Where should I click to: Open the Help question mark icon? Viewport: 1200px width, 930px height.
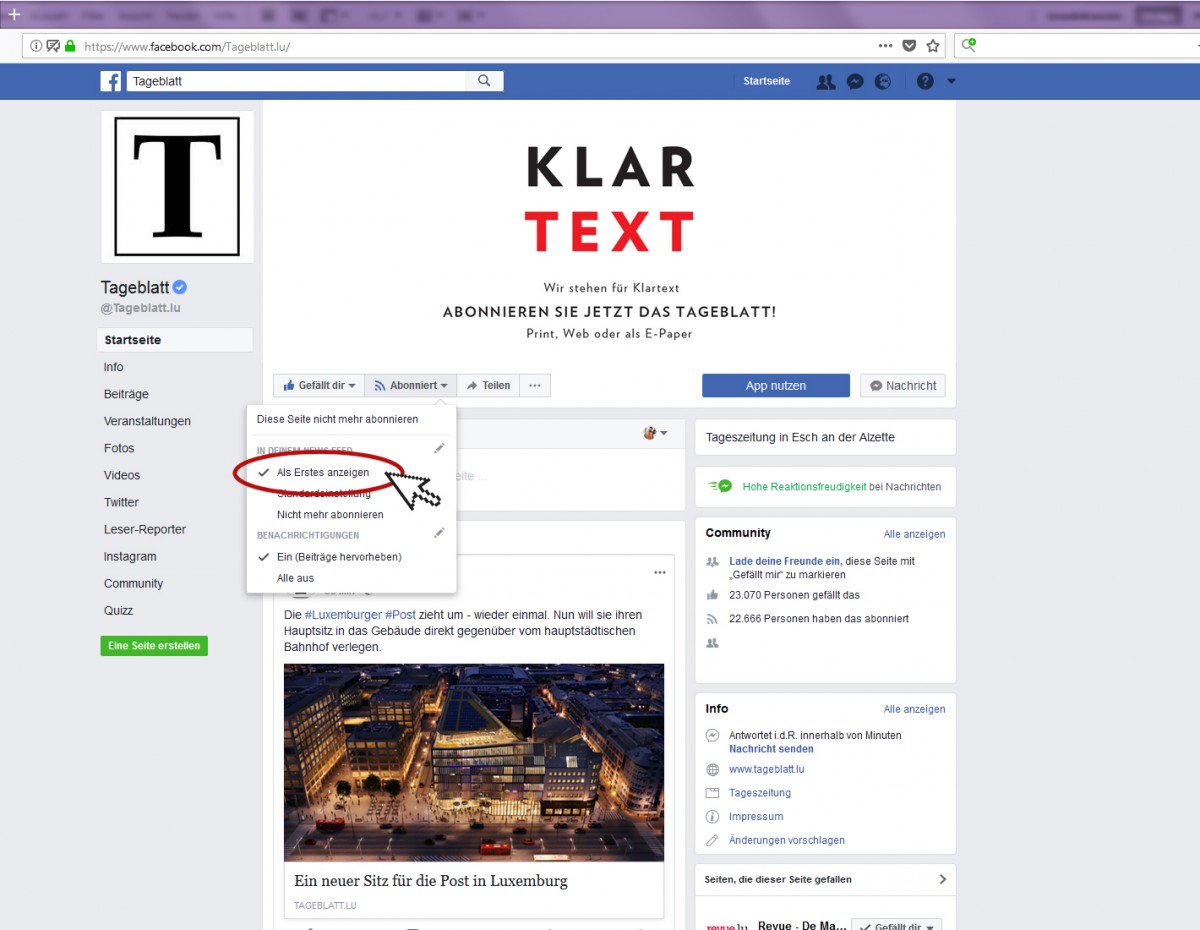click(925, 81)
